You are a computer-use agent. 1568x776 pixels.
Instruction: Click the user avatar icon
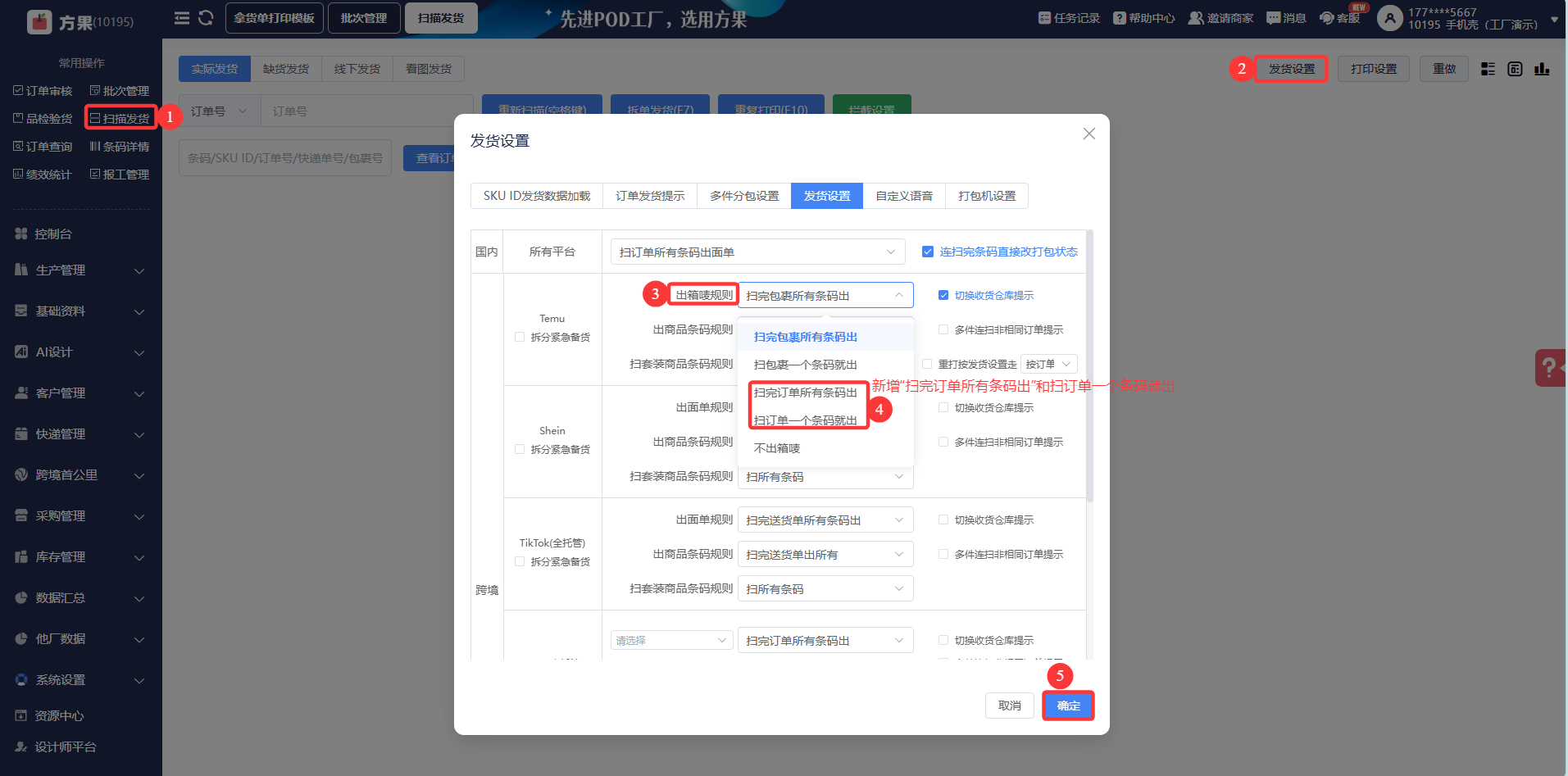click(x=1390, y=18)
